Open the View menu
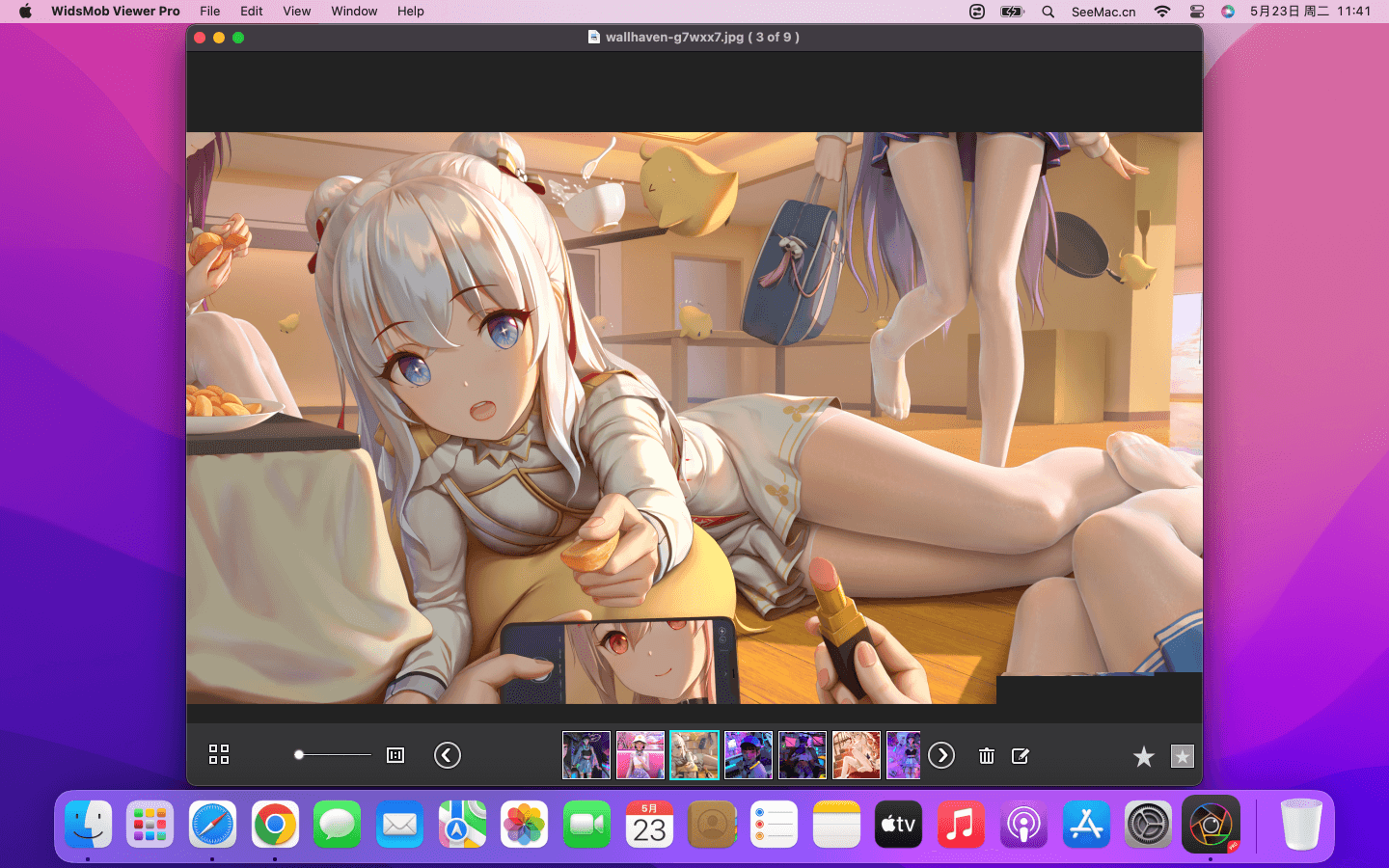1389x868 pixels. click(296, 12)
